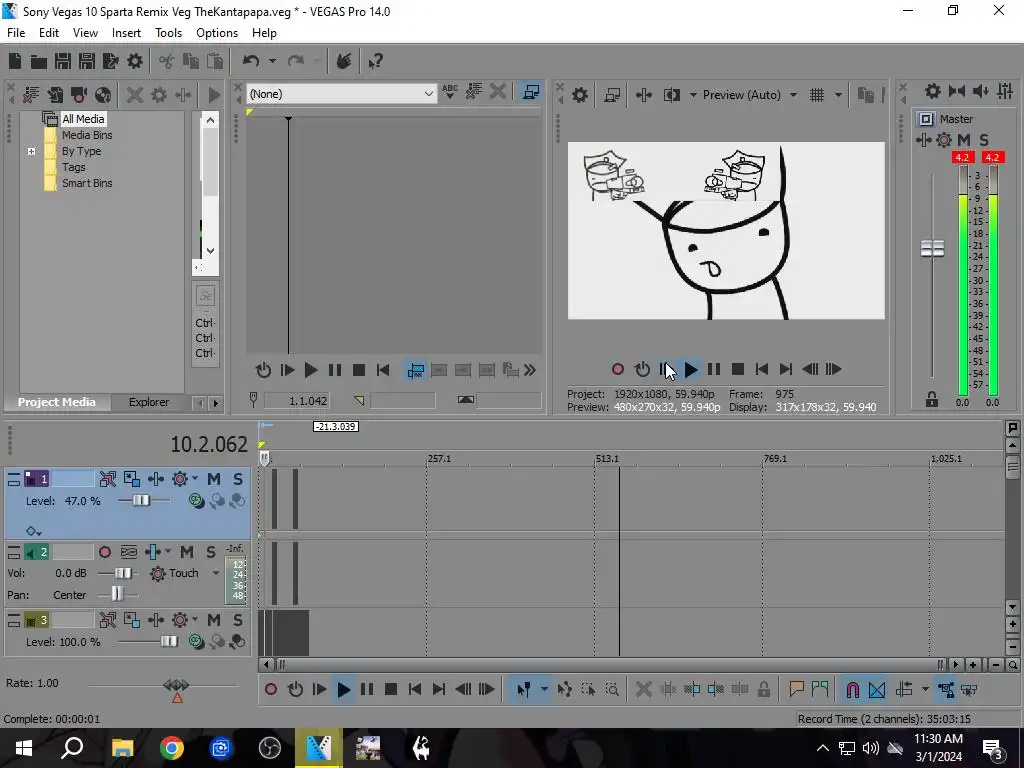Viewport: 1024px width, 768px height.
Task: Toggle automatic crossfades
Action: point(877,689)
